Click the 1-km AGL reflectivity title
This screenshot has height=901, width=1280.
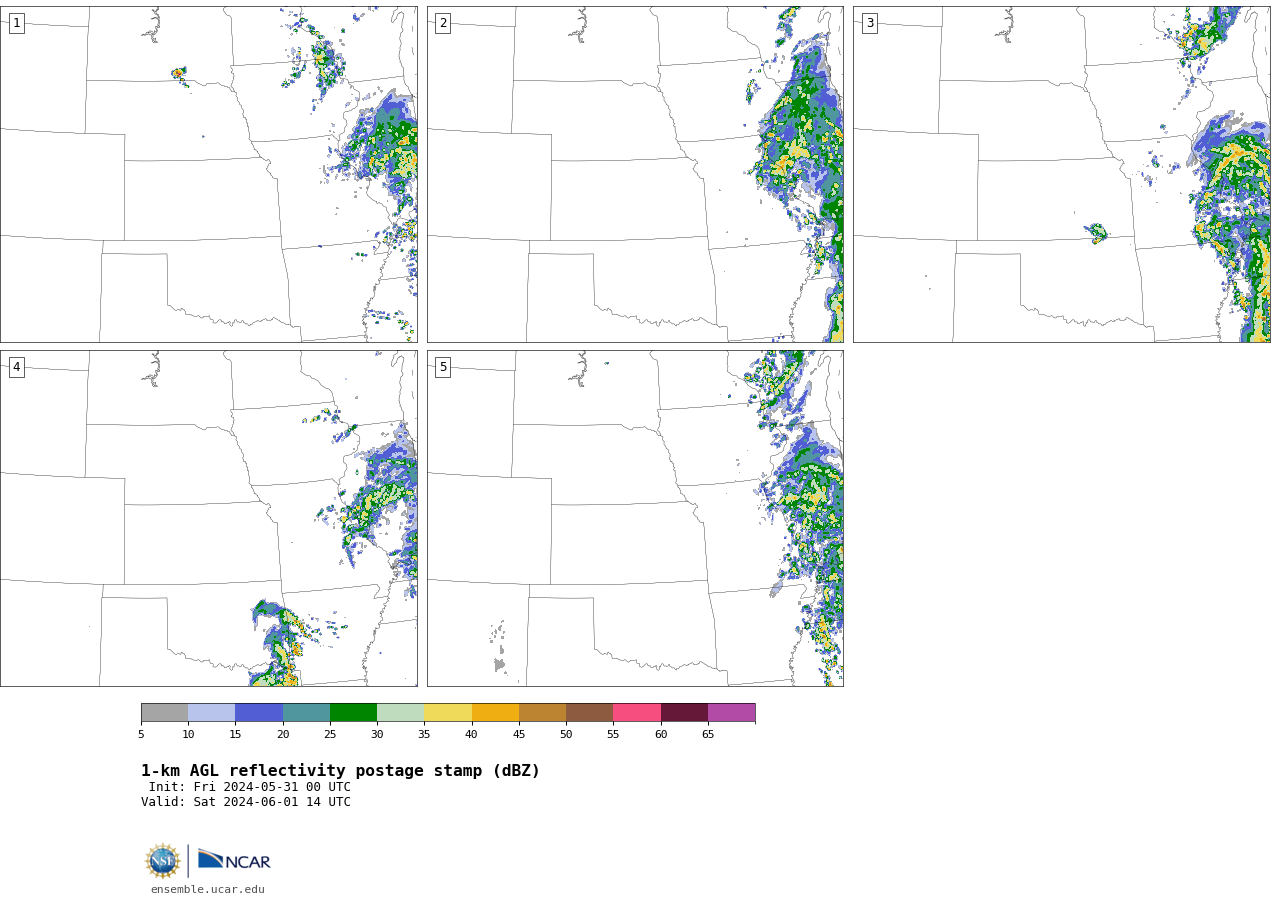pos(340,771)
